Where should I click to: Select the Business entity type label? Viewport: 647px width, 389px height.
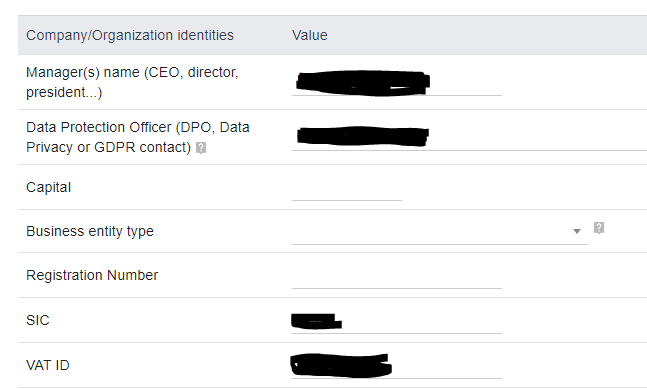(90, 231)
